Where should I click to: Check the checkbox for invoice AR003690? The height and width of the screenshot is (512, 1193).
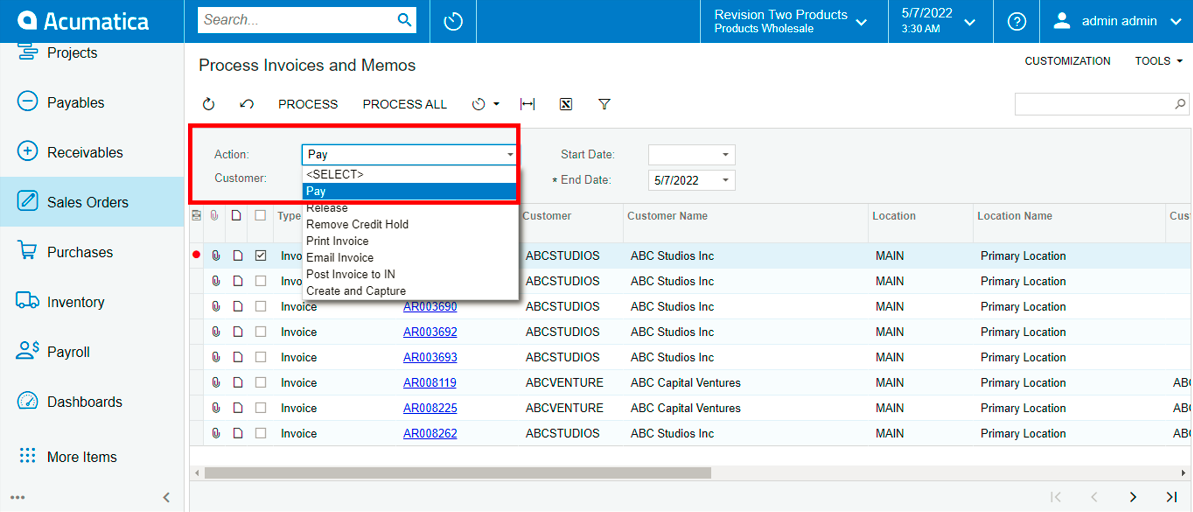[260, 307]
